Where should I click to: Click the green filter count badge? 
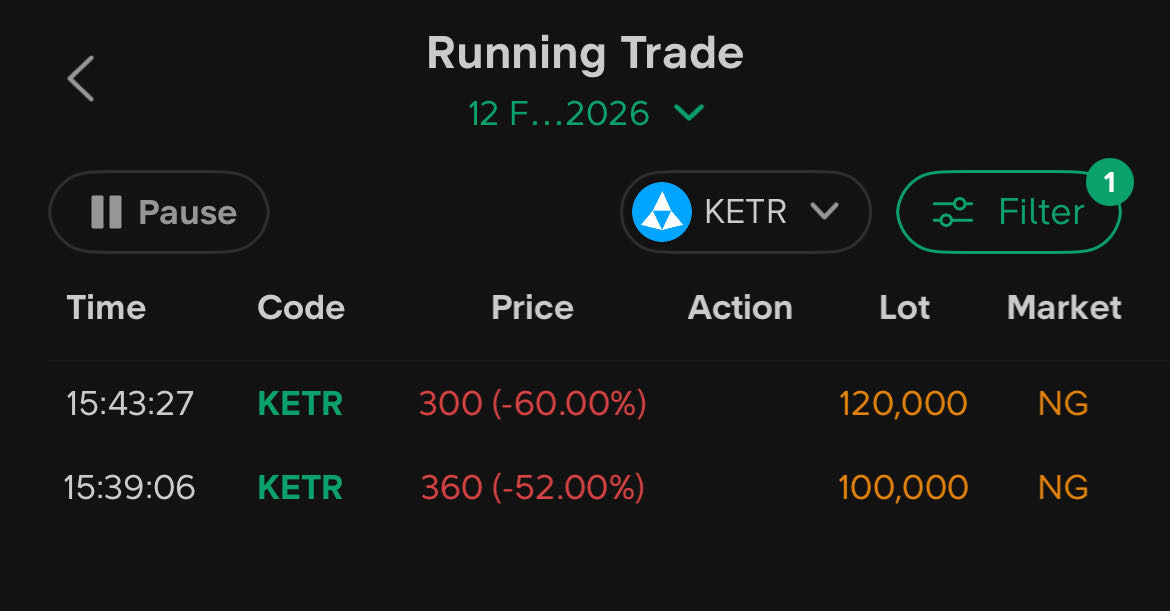pyautogui.click(x=1108, y=183)
